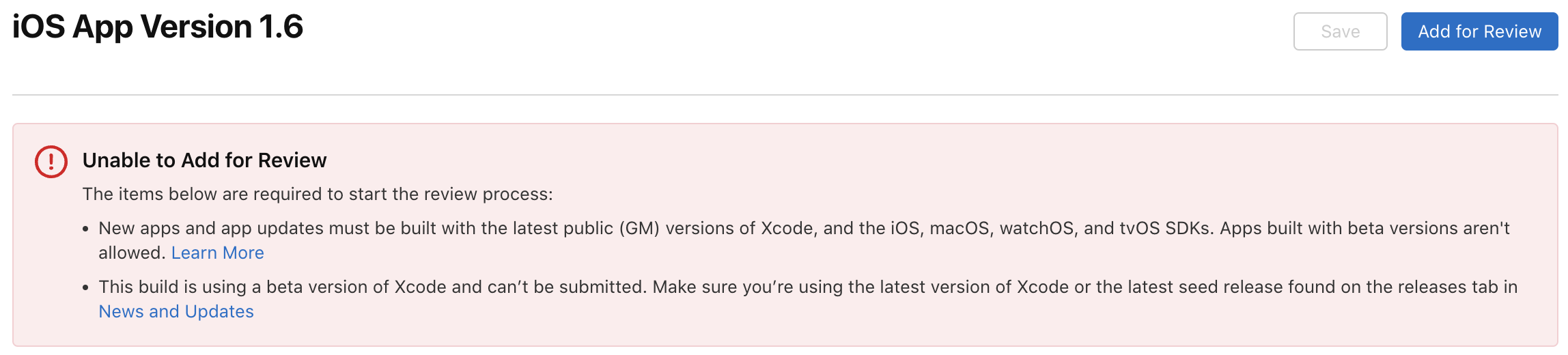The image size is (1568, 355).
Task: Click 'Apps built with beta versions' sentence
Action: [1339, 228]
